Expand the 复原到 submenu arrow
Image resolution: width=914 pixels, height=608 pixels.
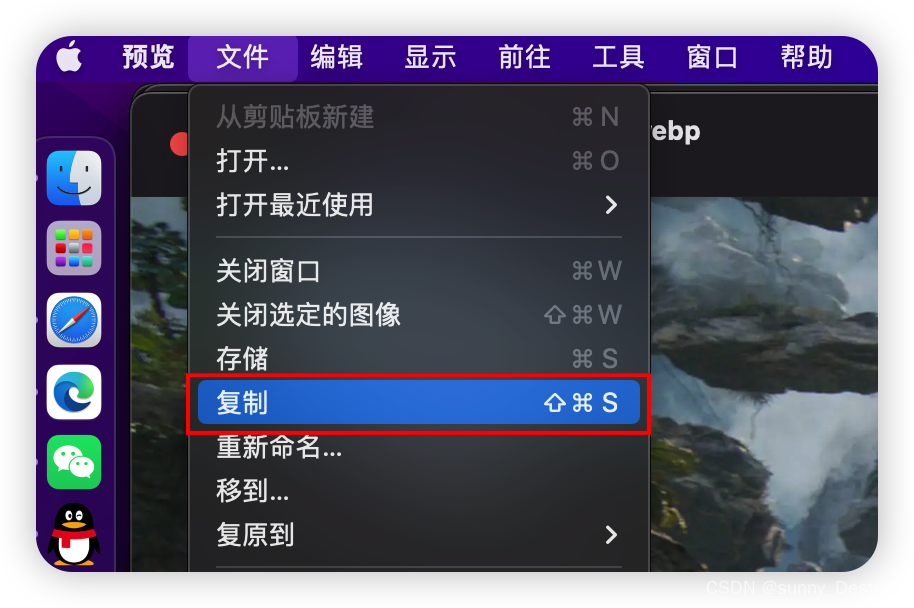tap(610, 535)
